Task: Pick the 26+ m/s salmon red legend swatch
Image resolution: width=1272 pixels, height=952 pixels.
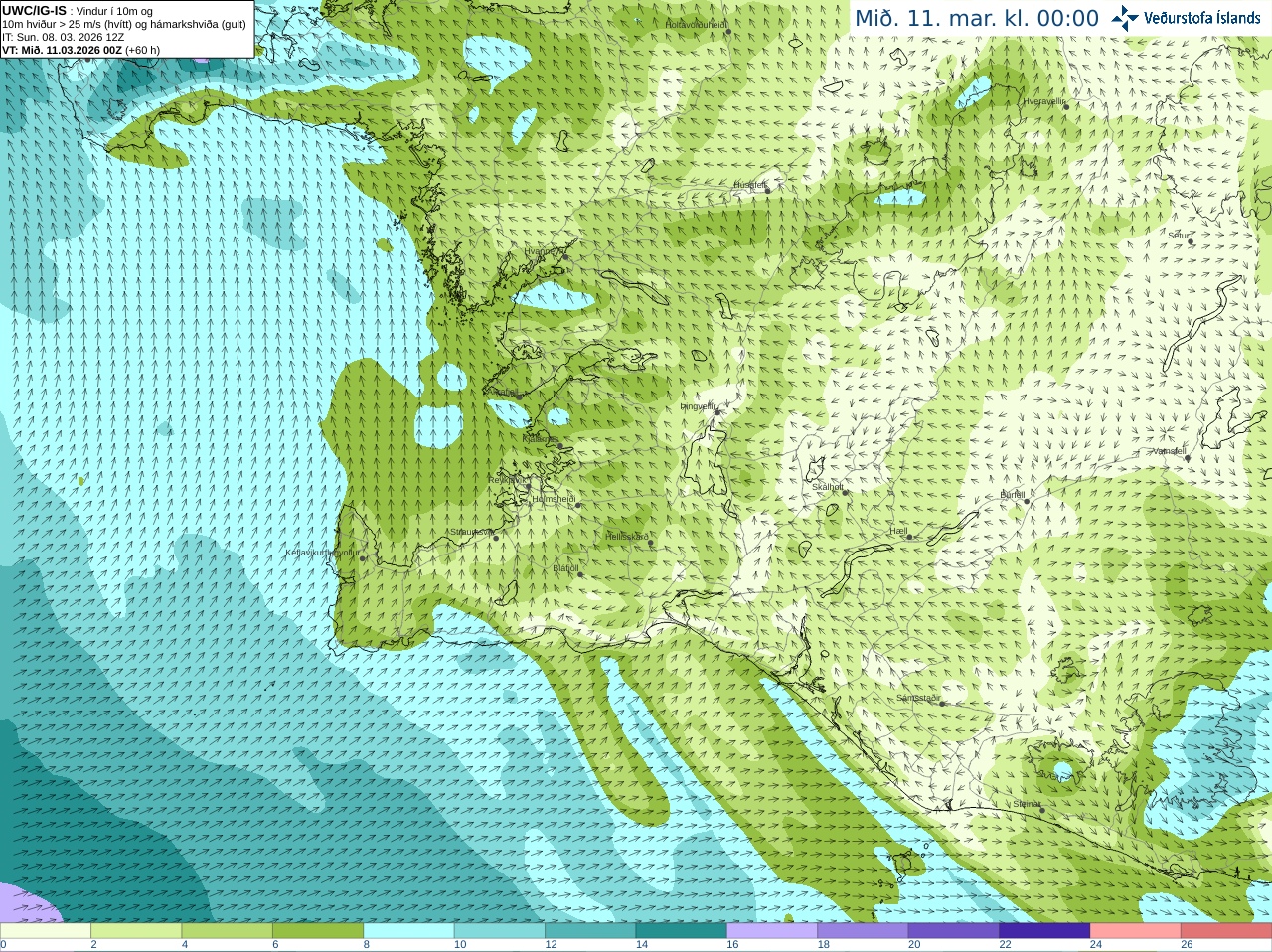Action: 1226,931
